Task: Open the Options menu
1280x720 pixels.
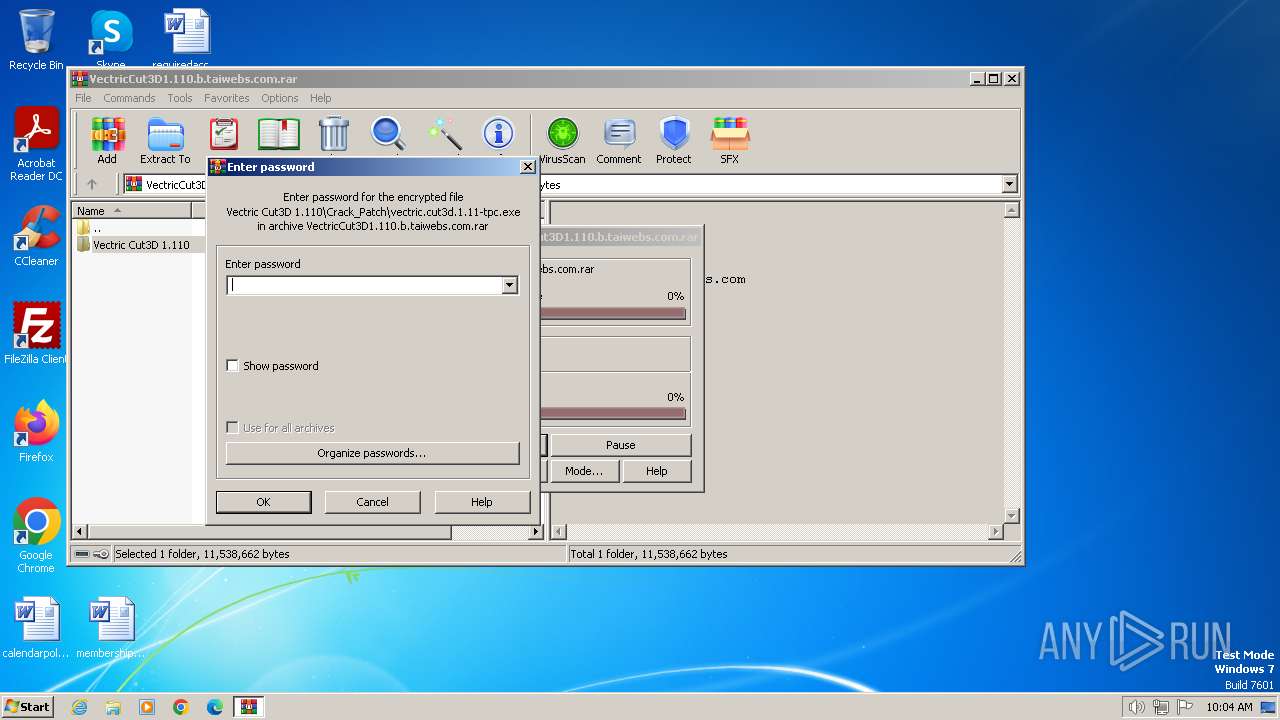Action: (280, 98)
